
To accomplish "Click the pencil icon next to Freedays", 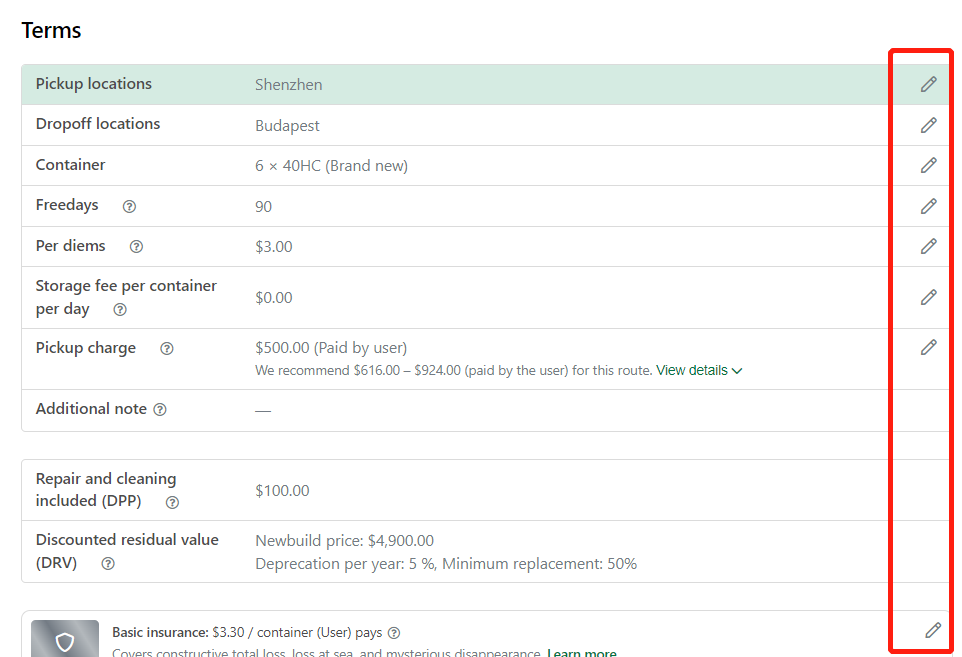I will (929, 206).
